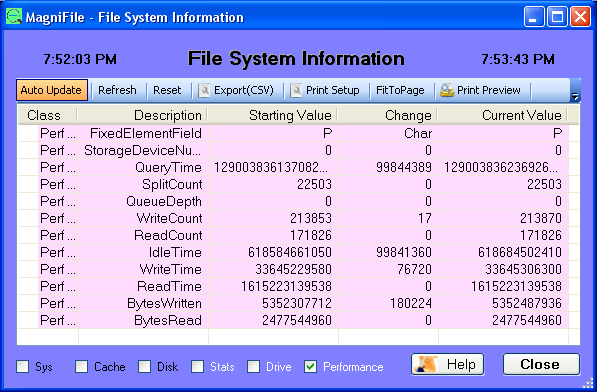Screen dimensions: 597x392
Task: Sort by the Class column header
Action: coord(47,115)
